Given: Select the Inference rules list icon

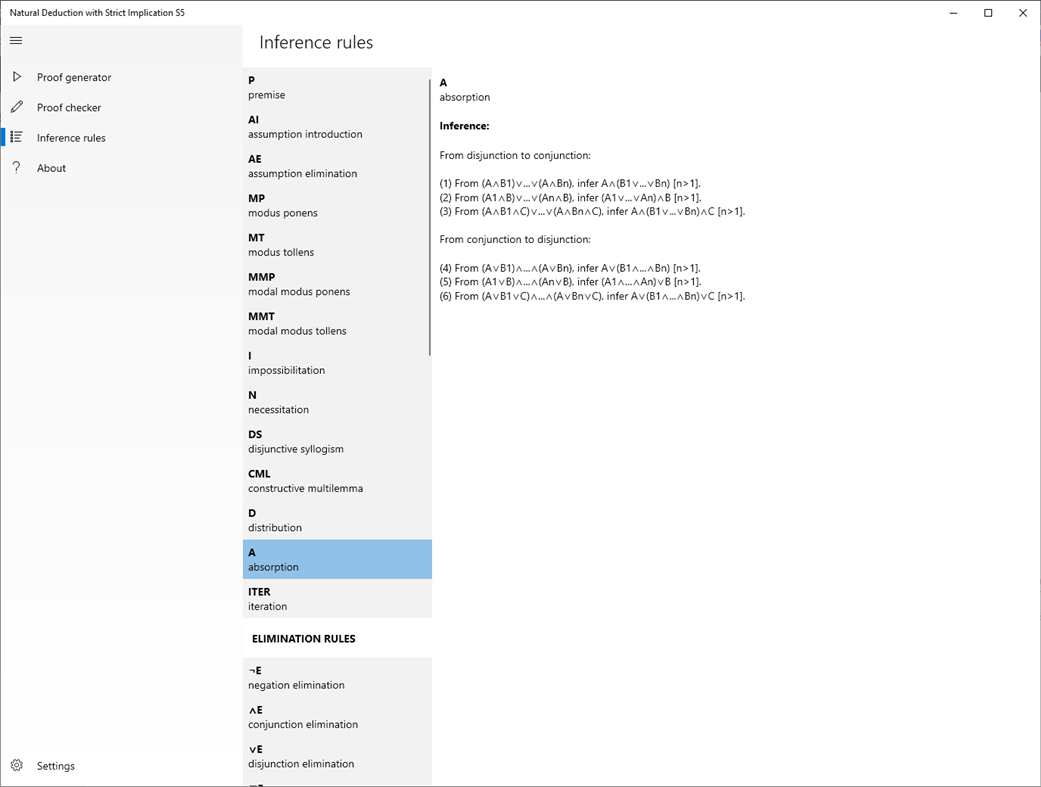Looking at the screenshot, I should [17, 137].
